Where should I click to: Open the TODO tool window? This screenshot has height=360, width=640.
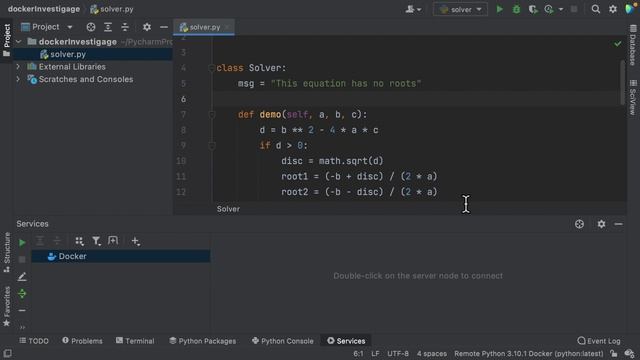(x=34, y=341)
